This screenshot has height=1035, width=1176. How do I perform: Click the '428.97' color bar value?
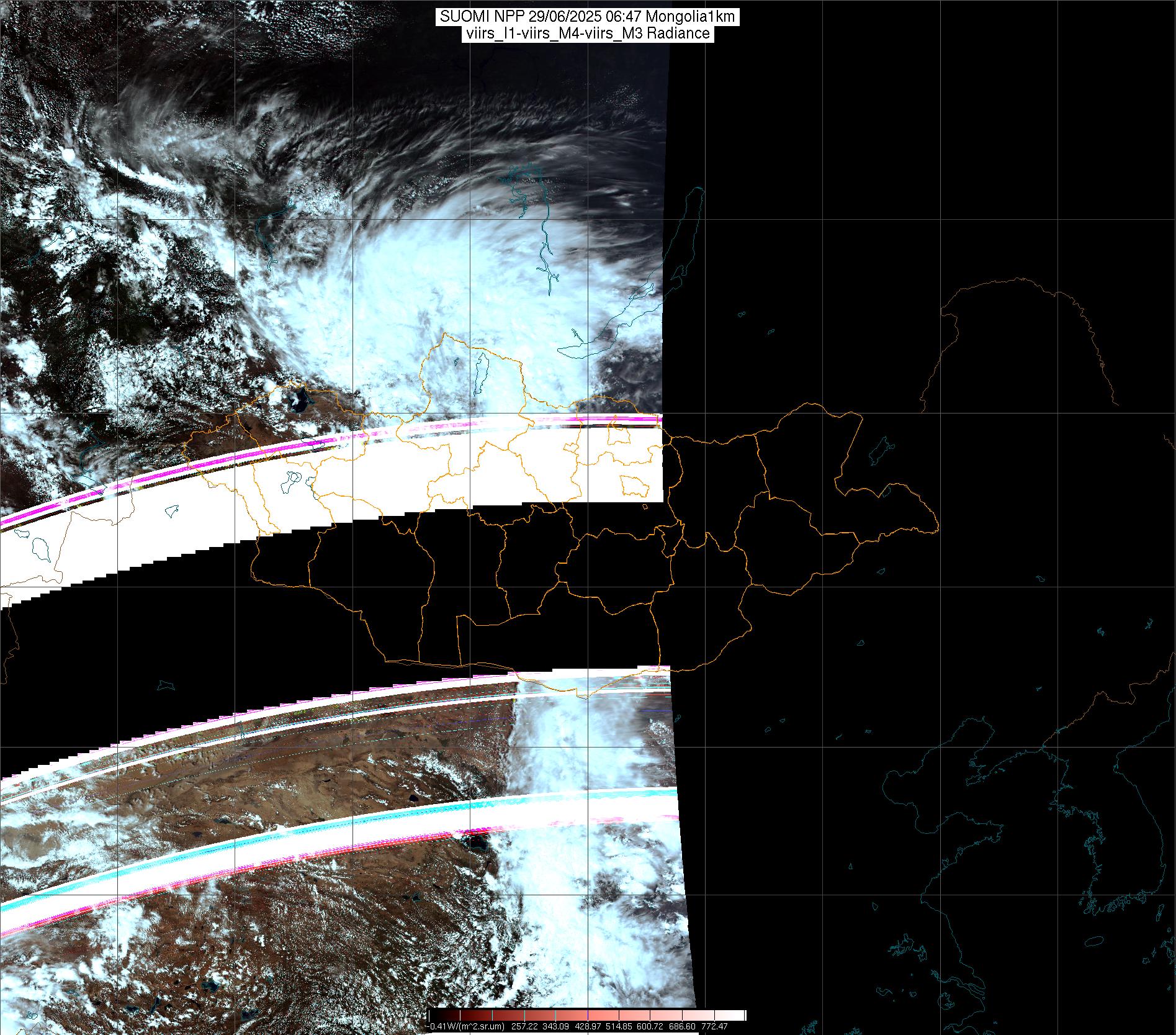[588, 1026]
